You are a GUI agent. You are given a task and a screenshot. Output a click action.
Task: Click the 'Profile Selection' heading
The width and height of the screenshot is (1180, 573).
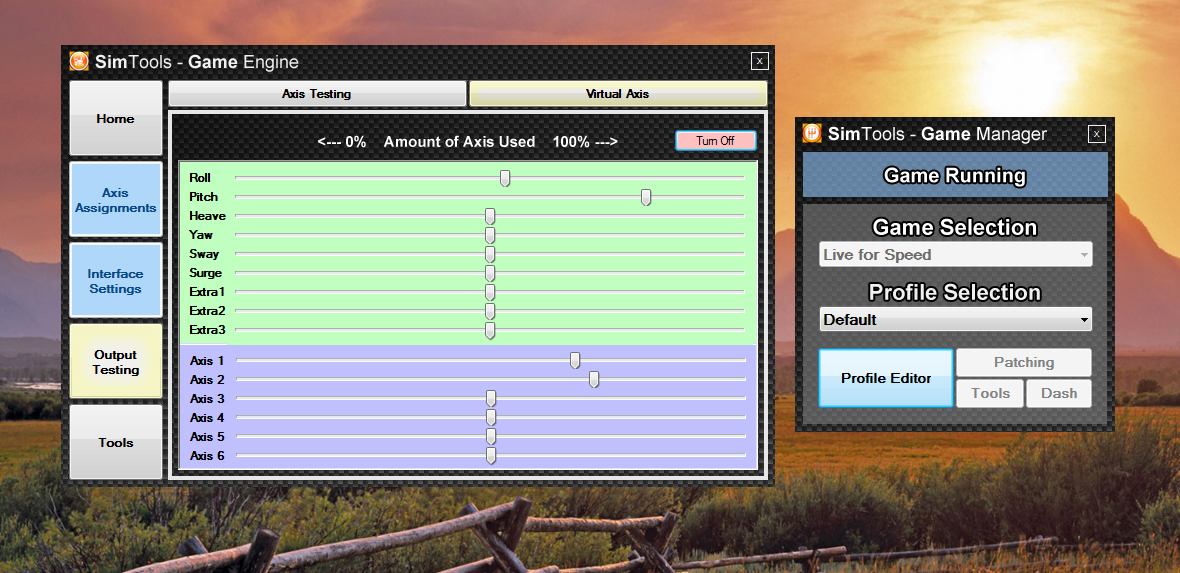[x=955, y=292]
